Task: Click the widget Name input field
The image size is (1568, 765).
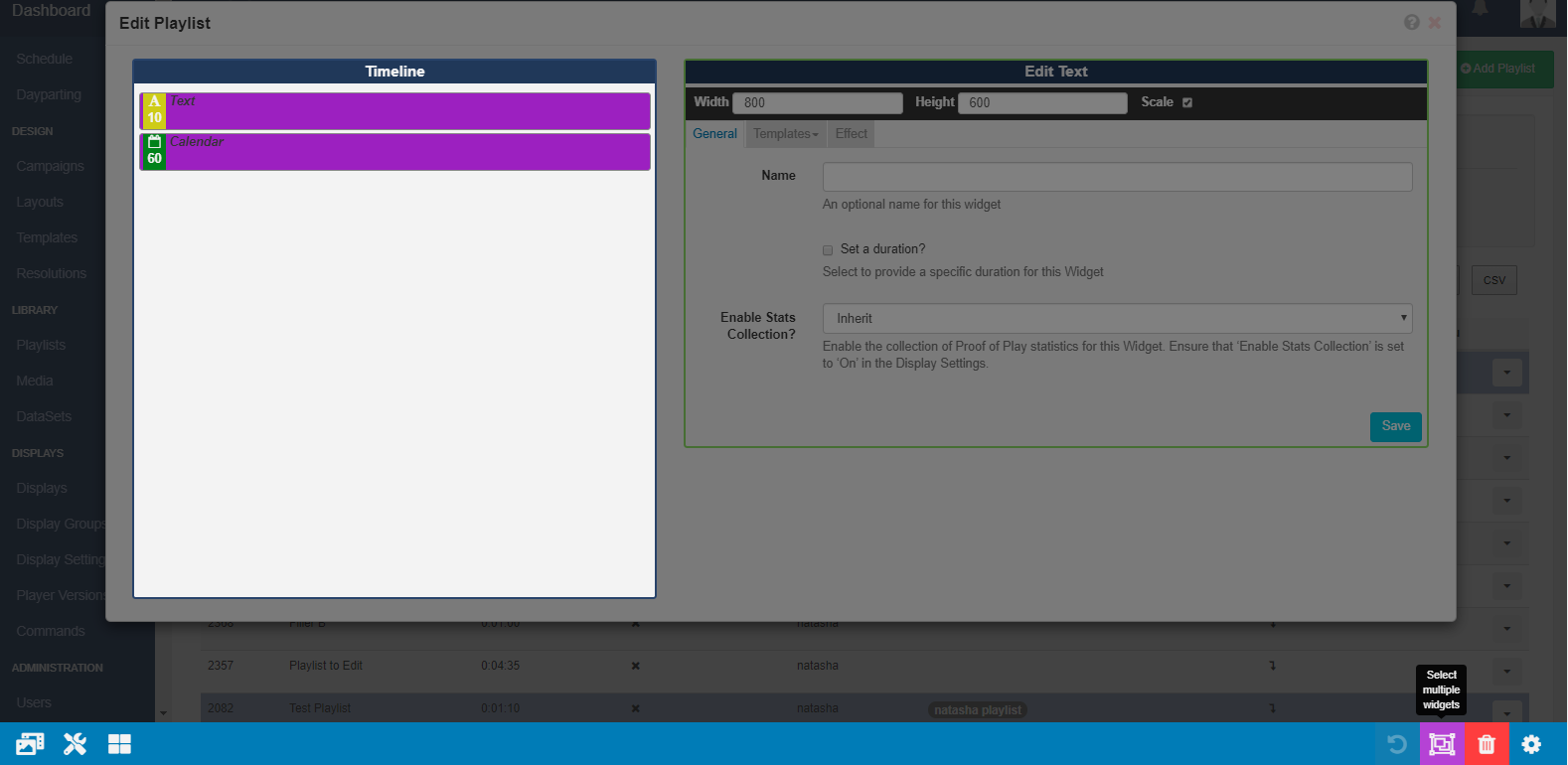Action: pos(1117,177)
